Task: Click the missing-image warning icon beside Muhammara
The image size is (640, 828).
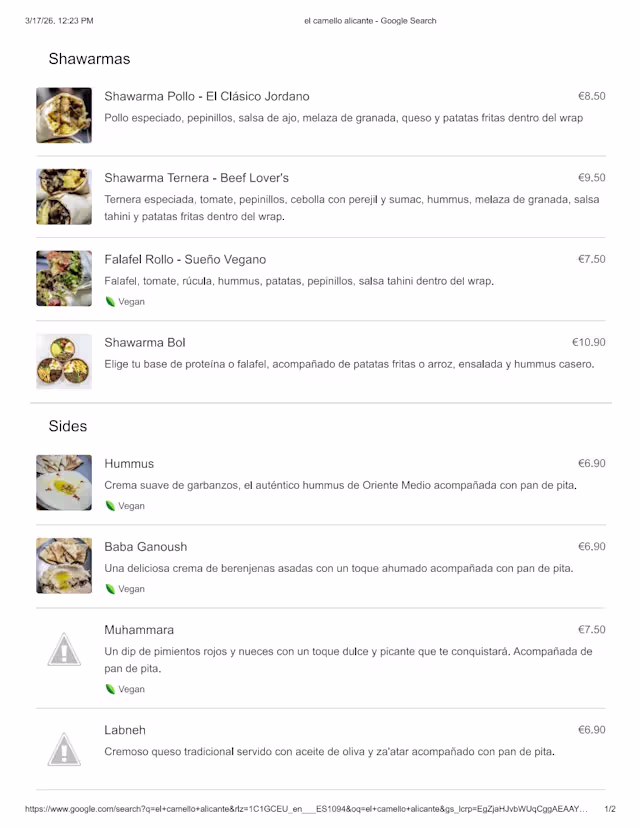Action: tap(64, 650)
